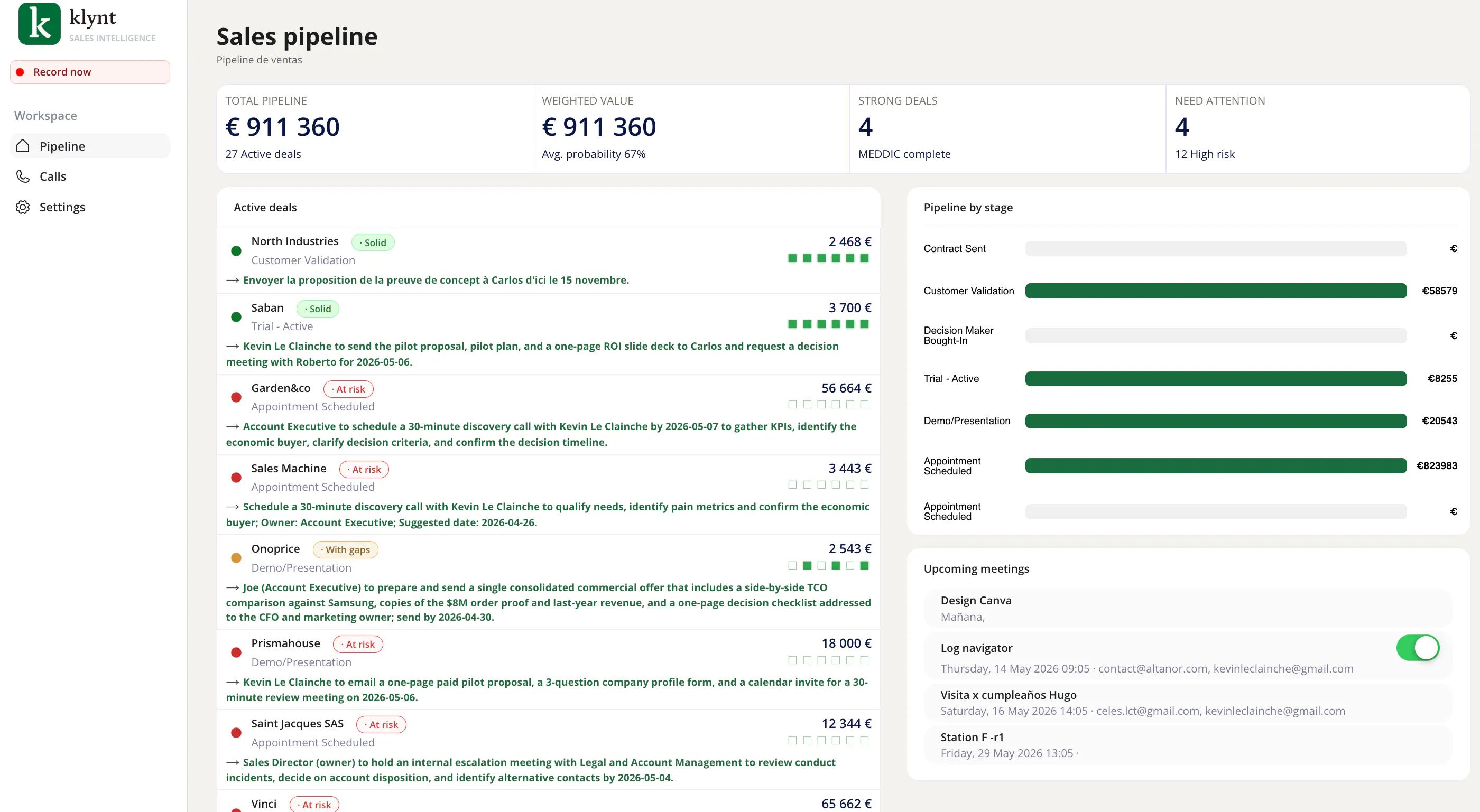This screenshot has height=812, width=1480.
Task: Click the Weighted Value summary card
Action: click(x=691, y=128)
